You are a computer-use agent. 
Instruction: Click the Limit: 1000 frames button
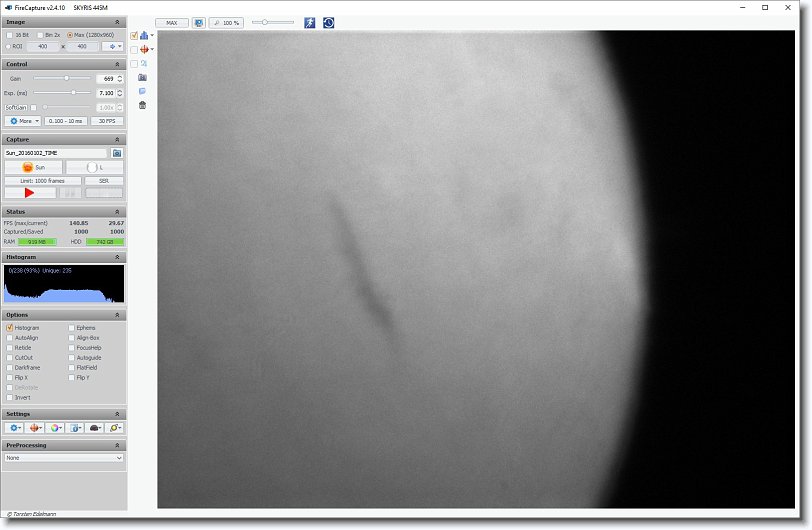coord(43,181)
